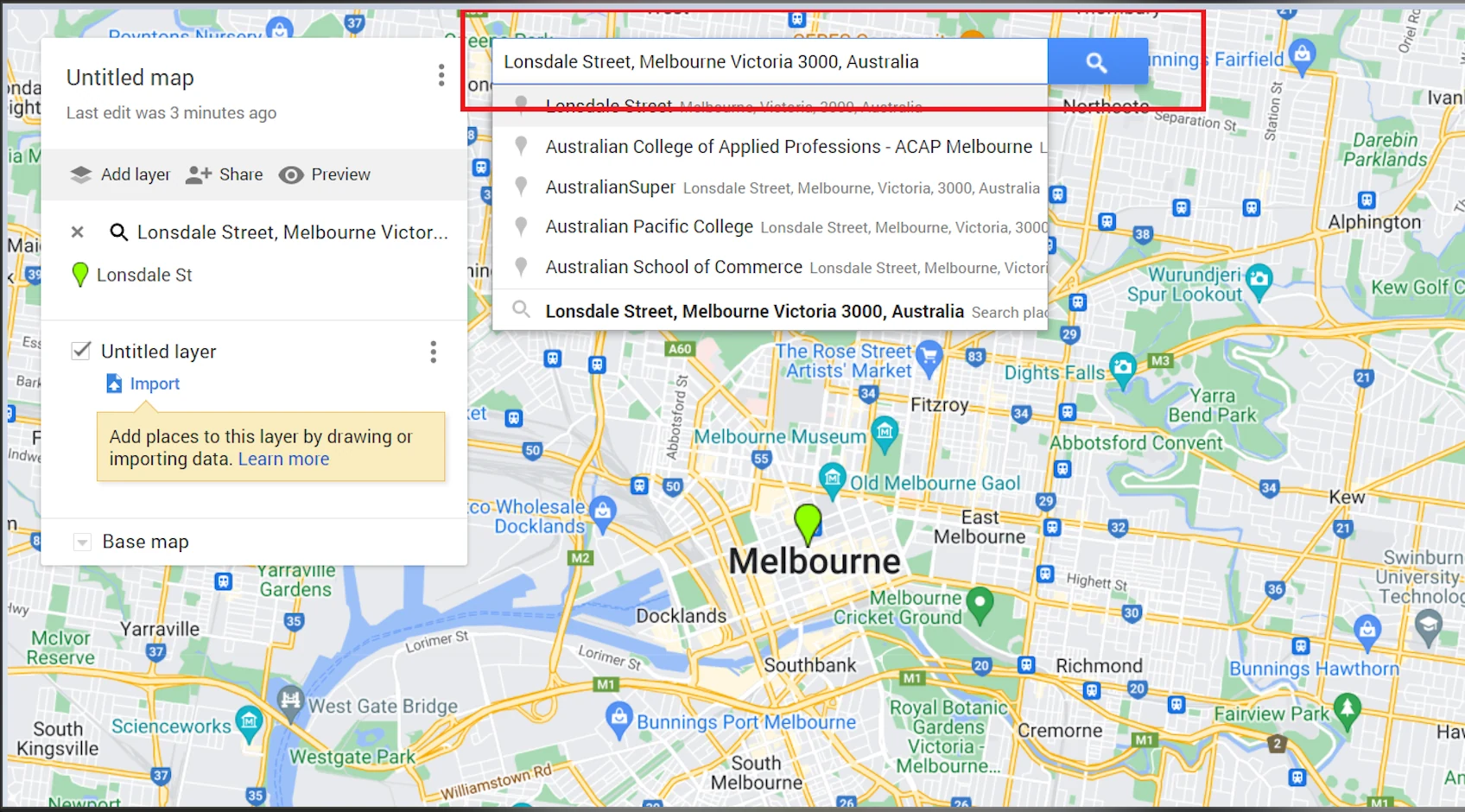Screen dimensions: 1465x812
Task: Click the Untitled map title
Action: click(x=130, y=78)
